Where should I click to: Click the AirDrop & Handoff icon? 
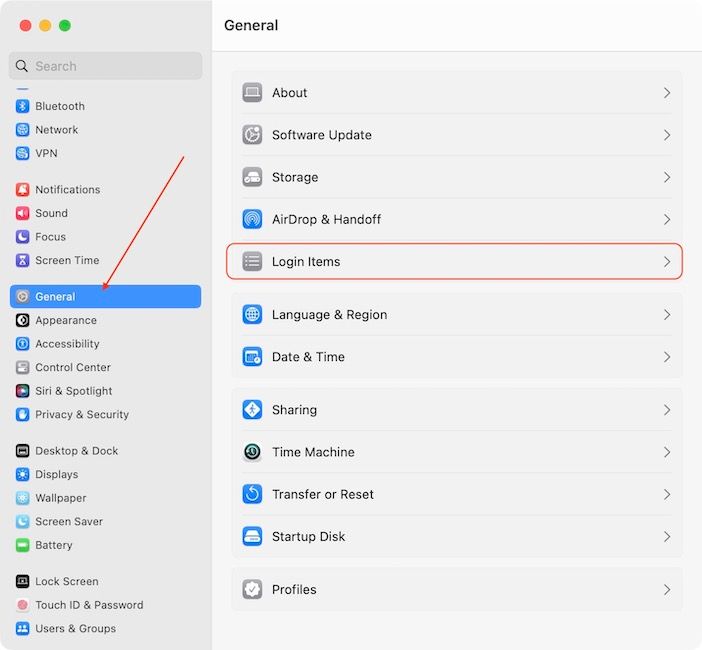[x=252, y=219]
